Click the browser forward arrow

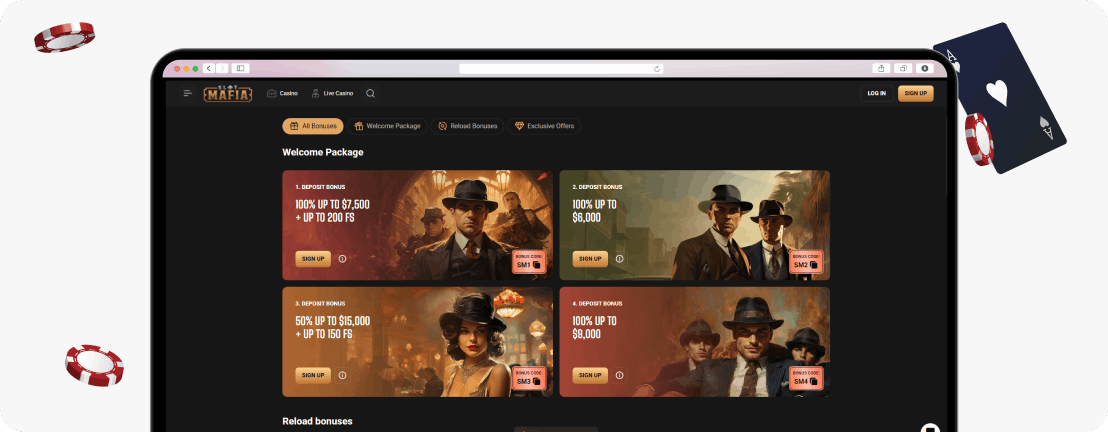tap(222, 69)
